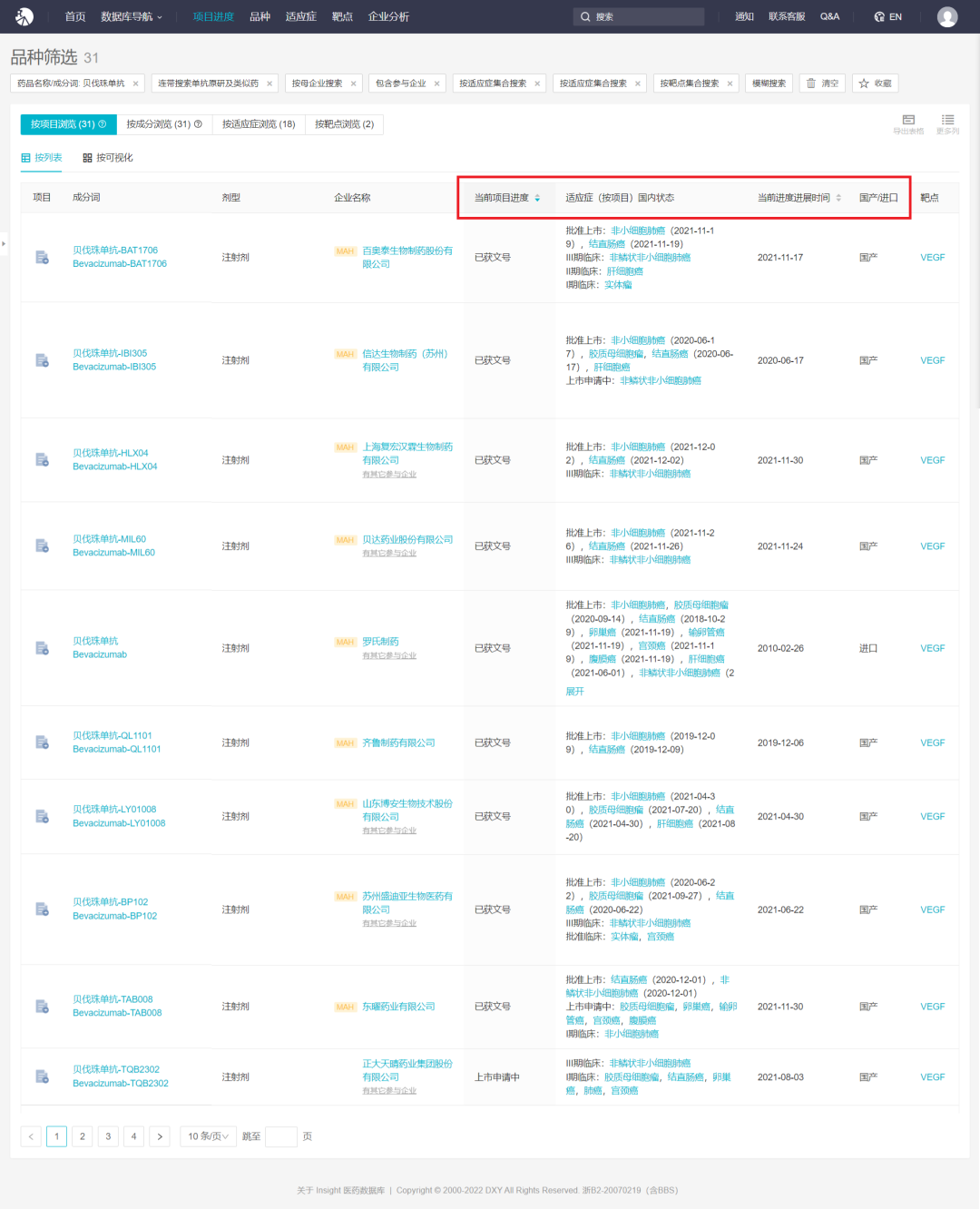Click the MAH tag beside 齐鲁制药有限公司
The height and width of the screenshot is (1209, 980).
(345, 743)
